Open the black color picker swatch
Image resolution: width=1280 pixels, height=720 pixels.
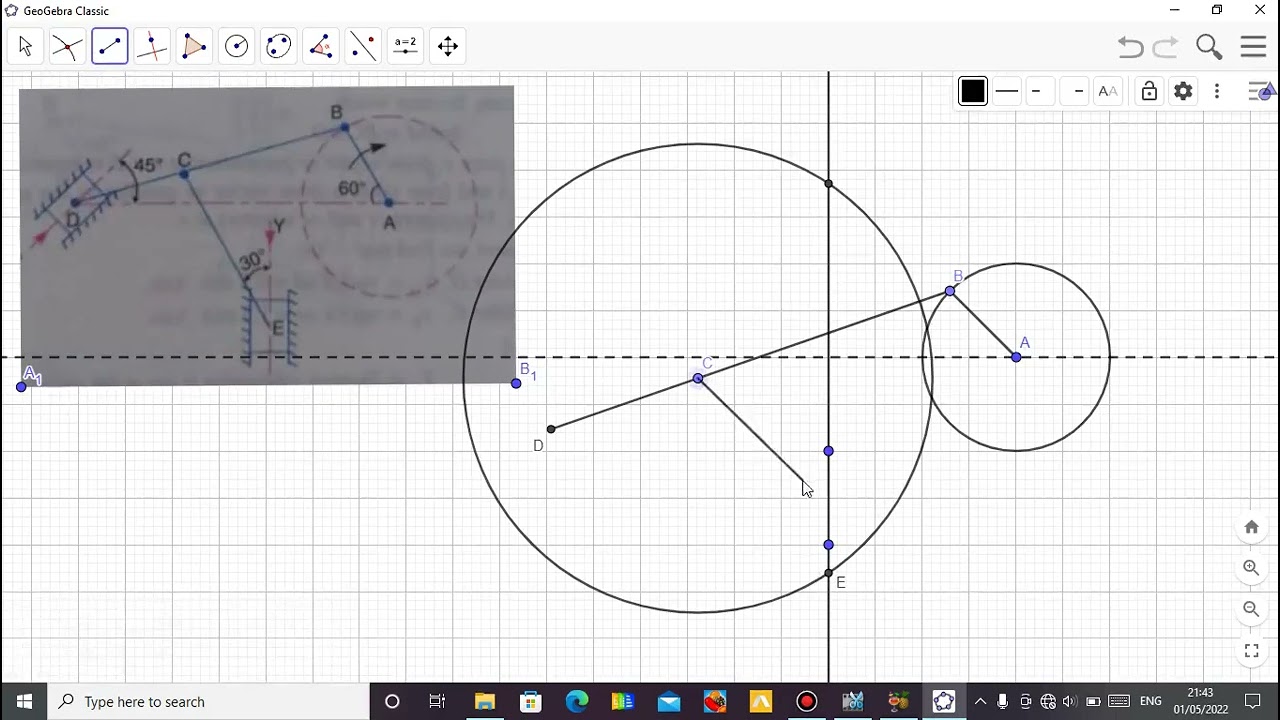[973, 91]
